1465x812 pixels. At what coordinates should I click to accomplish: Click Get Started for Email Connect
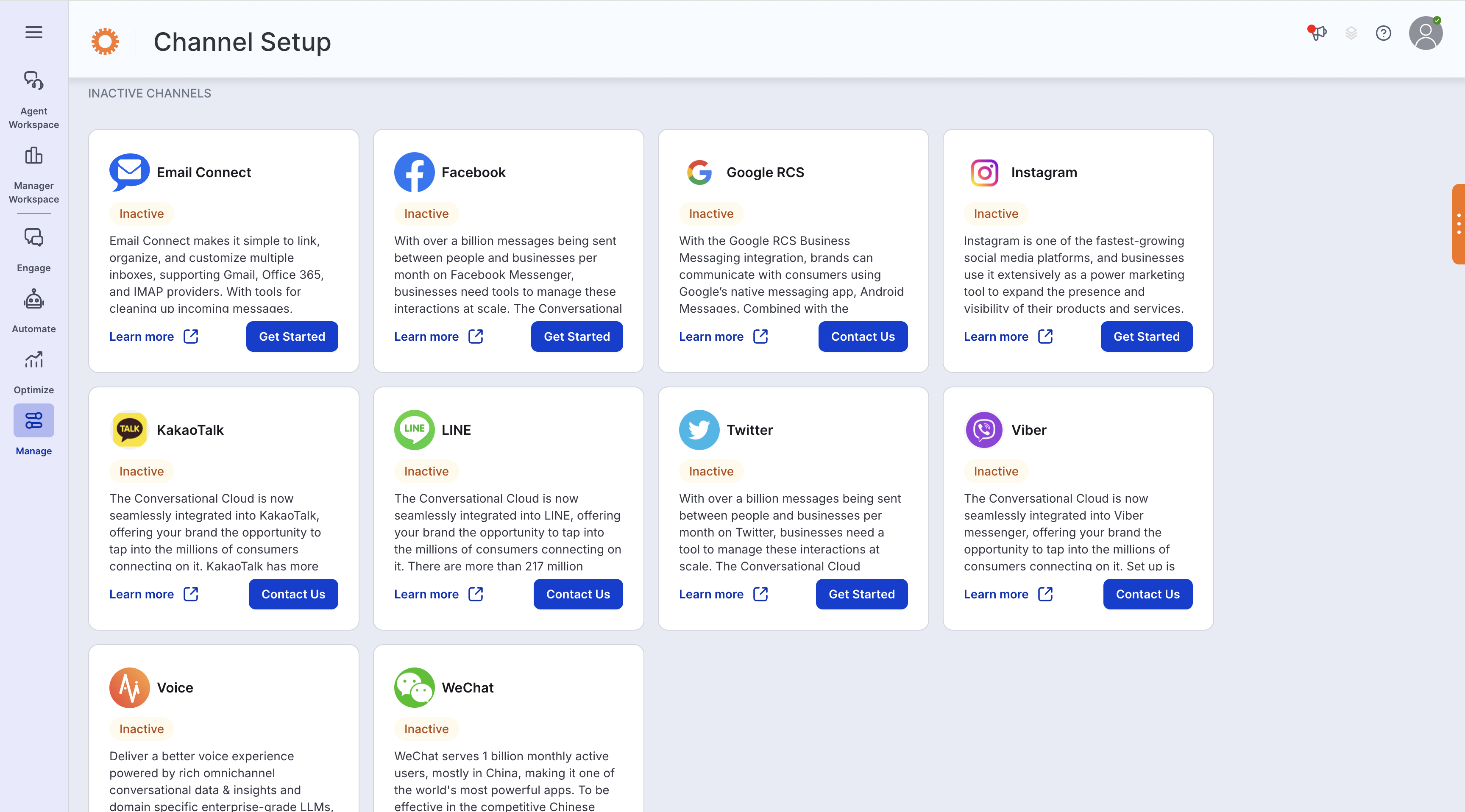(292, 336)
